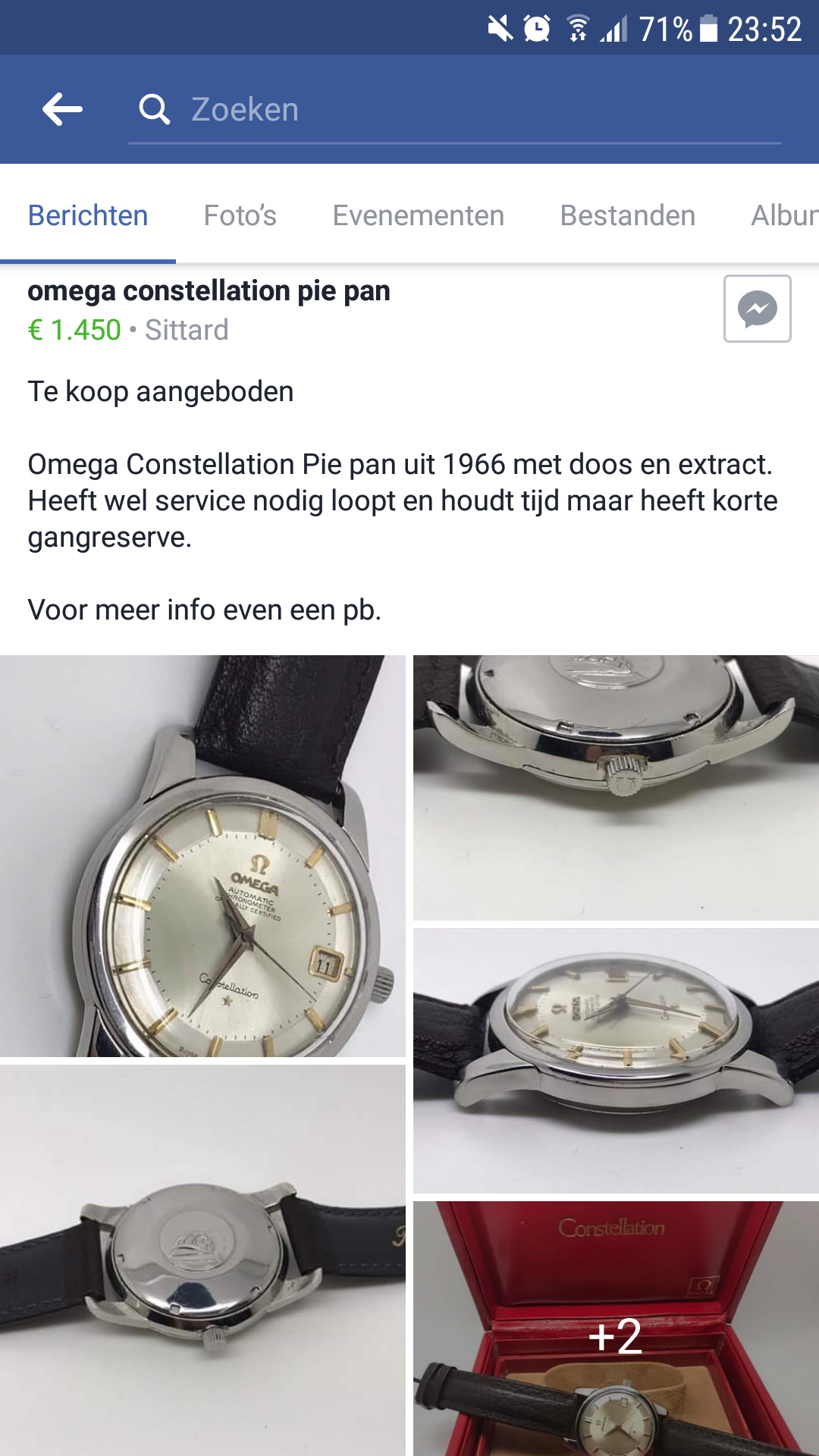Image resolution: width=819 pixels, height=1456 pixels.
Task: Tap the mobile signal strength icon
Action: pyautogui.click(x=614, y=30)
